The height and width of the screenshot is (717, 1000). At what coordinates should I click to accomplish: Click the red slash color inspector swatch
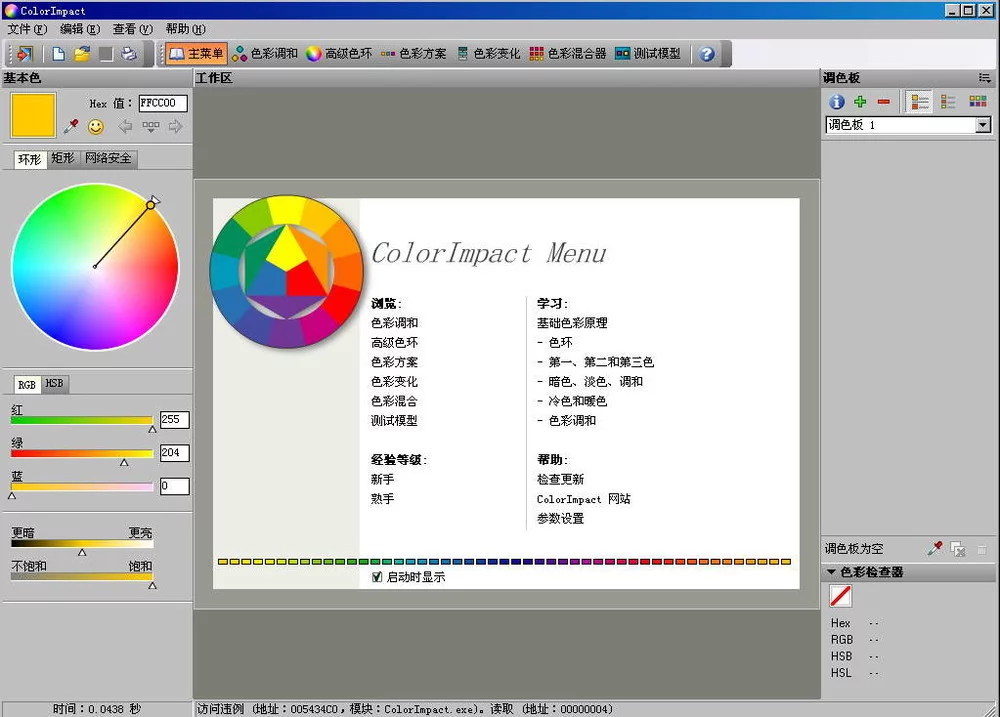coord(841,596)
